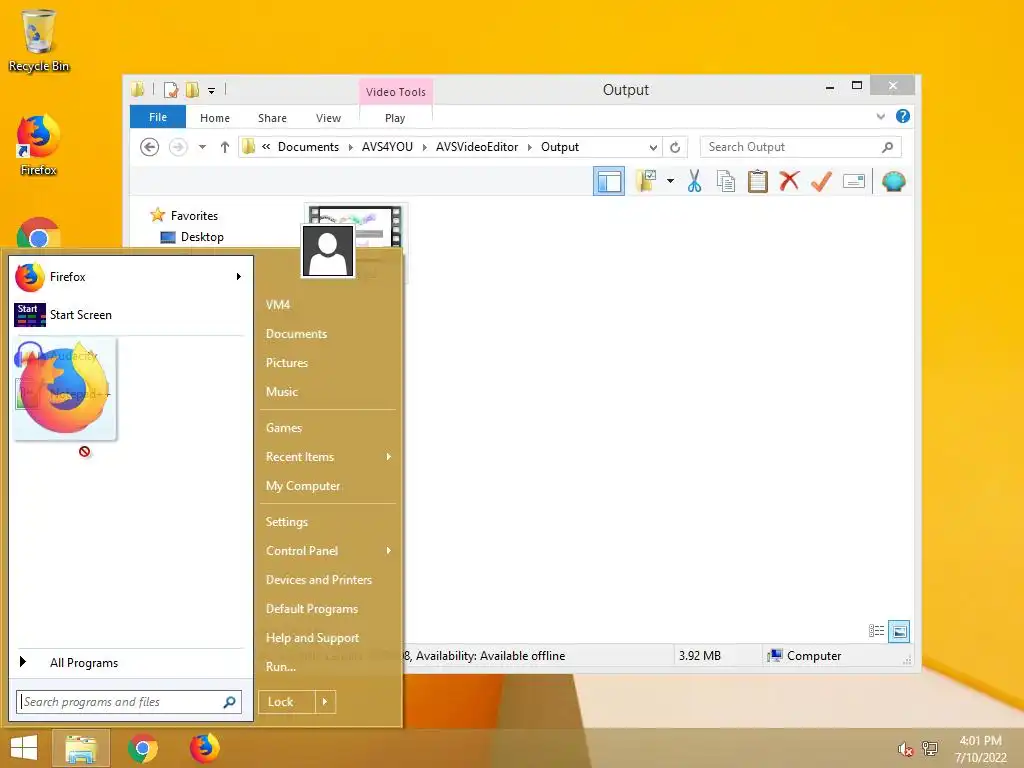
Task: Click Documents in the address breadcrumb
Action: tap(308, 147)
